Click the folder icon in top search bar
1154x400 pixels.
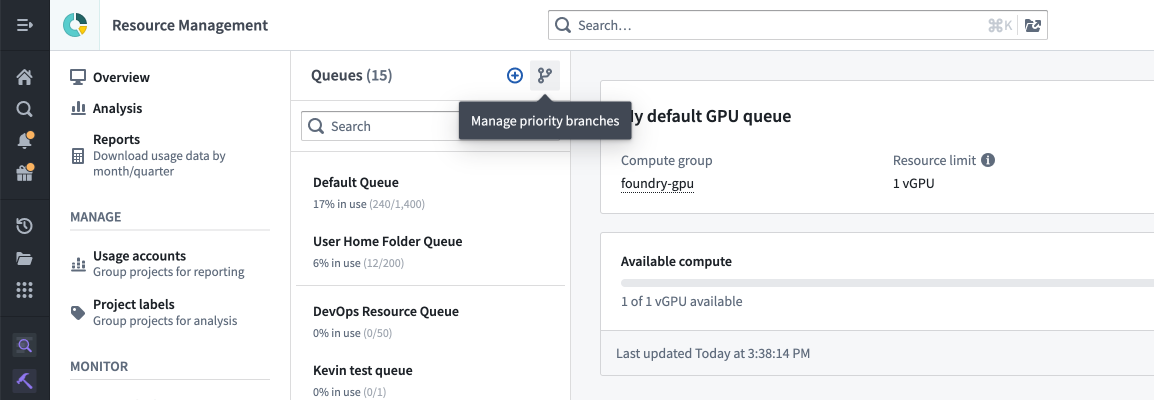click(x=1033, y=26)
